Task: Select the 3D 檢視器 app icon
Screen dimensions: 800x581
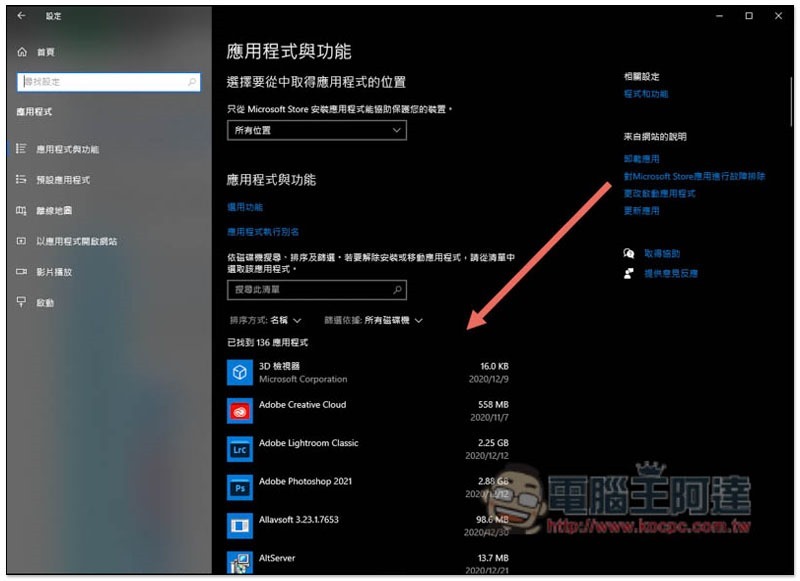Action: pos(240,372)
